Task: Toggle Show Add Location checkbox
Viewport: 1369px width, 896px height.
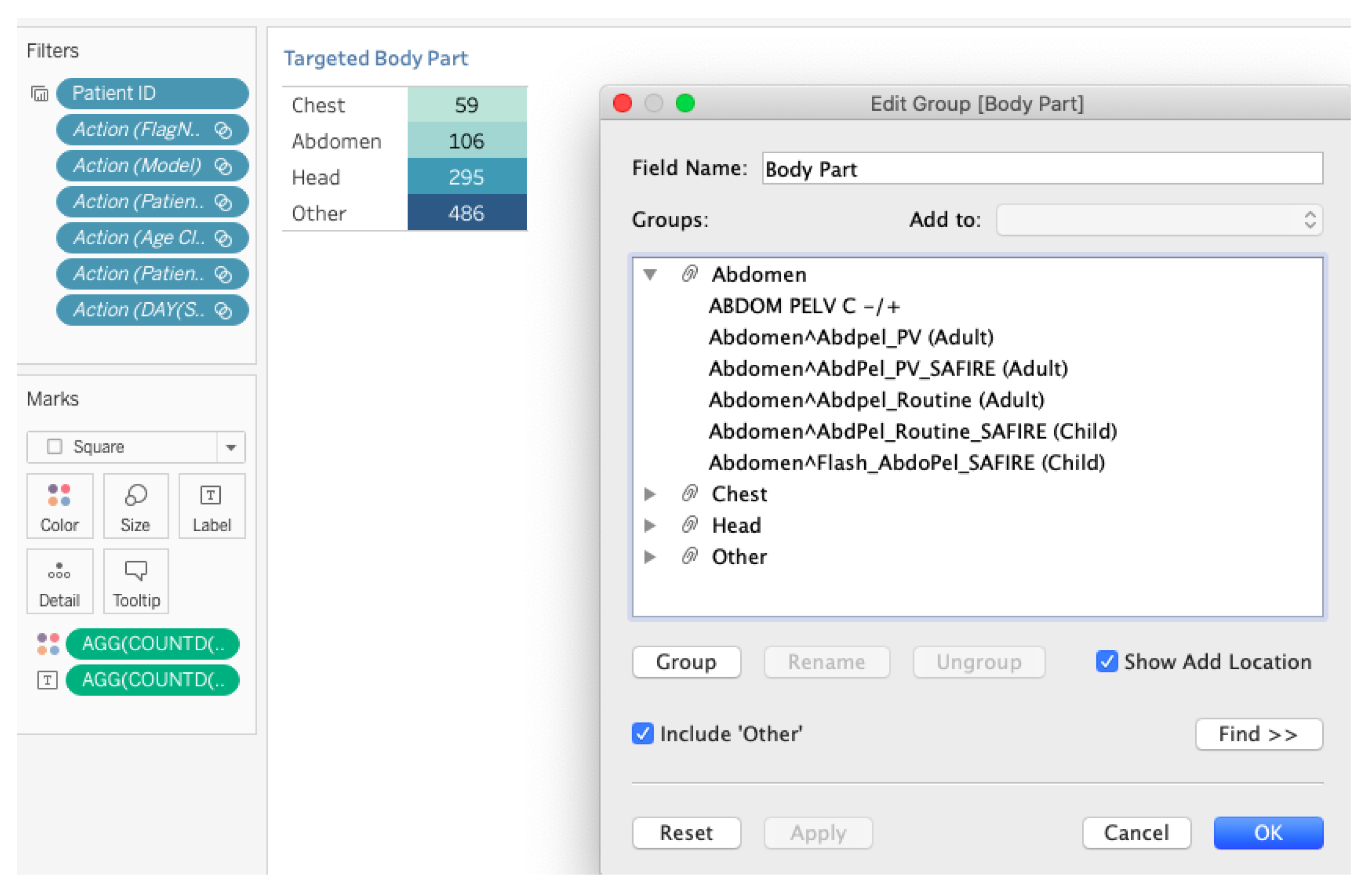Action: 1107,662
